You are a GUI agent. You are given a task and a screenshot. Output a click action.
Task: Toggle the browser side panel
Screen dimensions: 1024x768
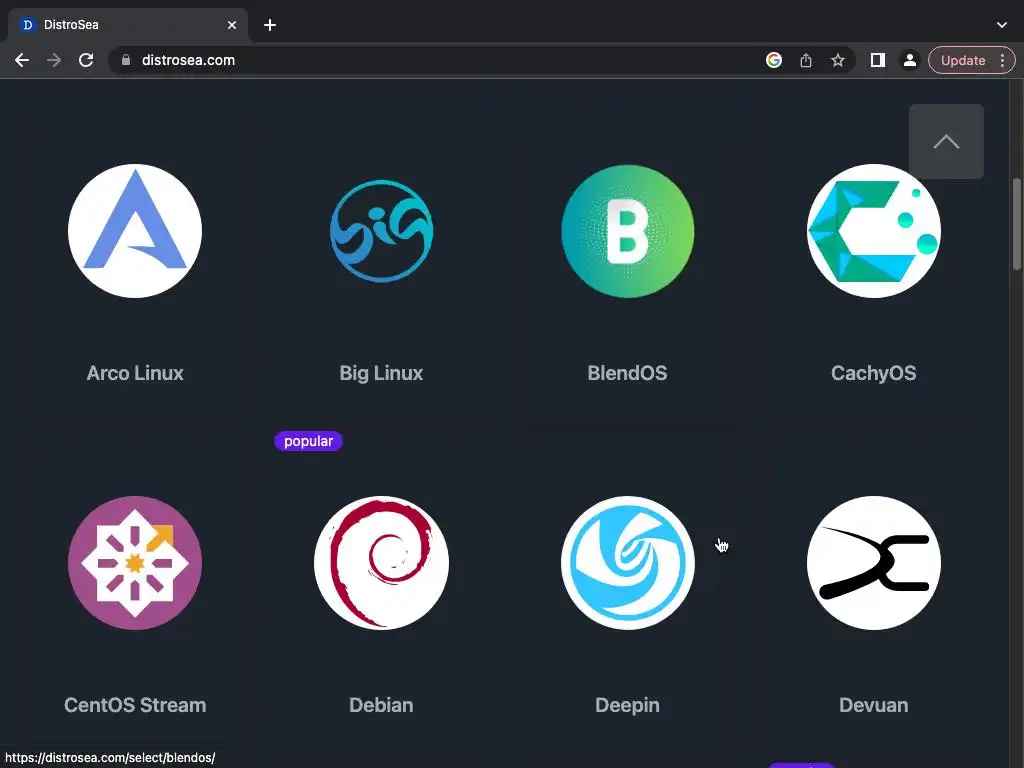coord(878,60)
